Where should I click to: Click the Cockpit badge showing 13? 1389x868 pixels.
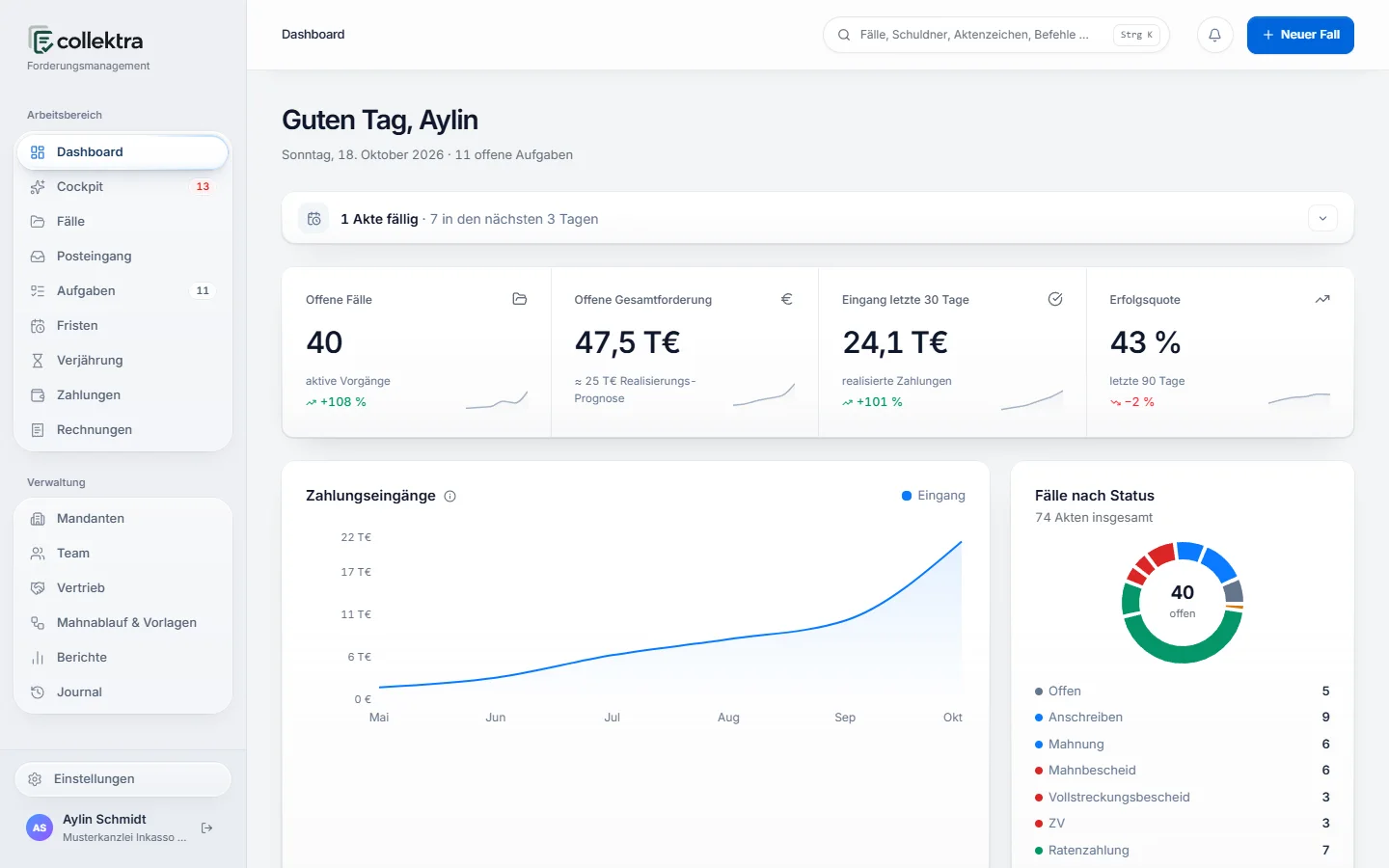coord(203,187)
